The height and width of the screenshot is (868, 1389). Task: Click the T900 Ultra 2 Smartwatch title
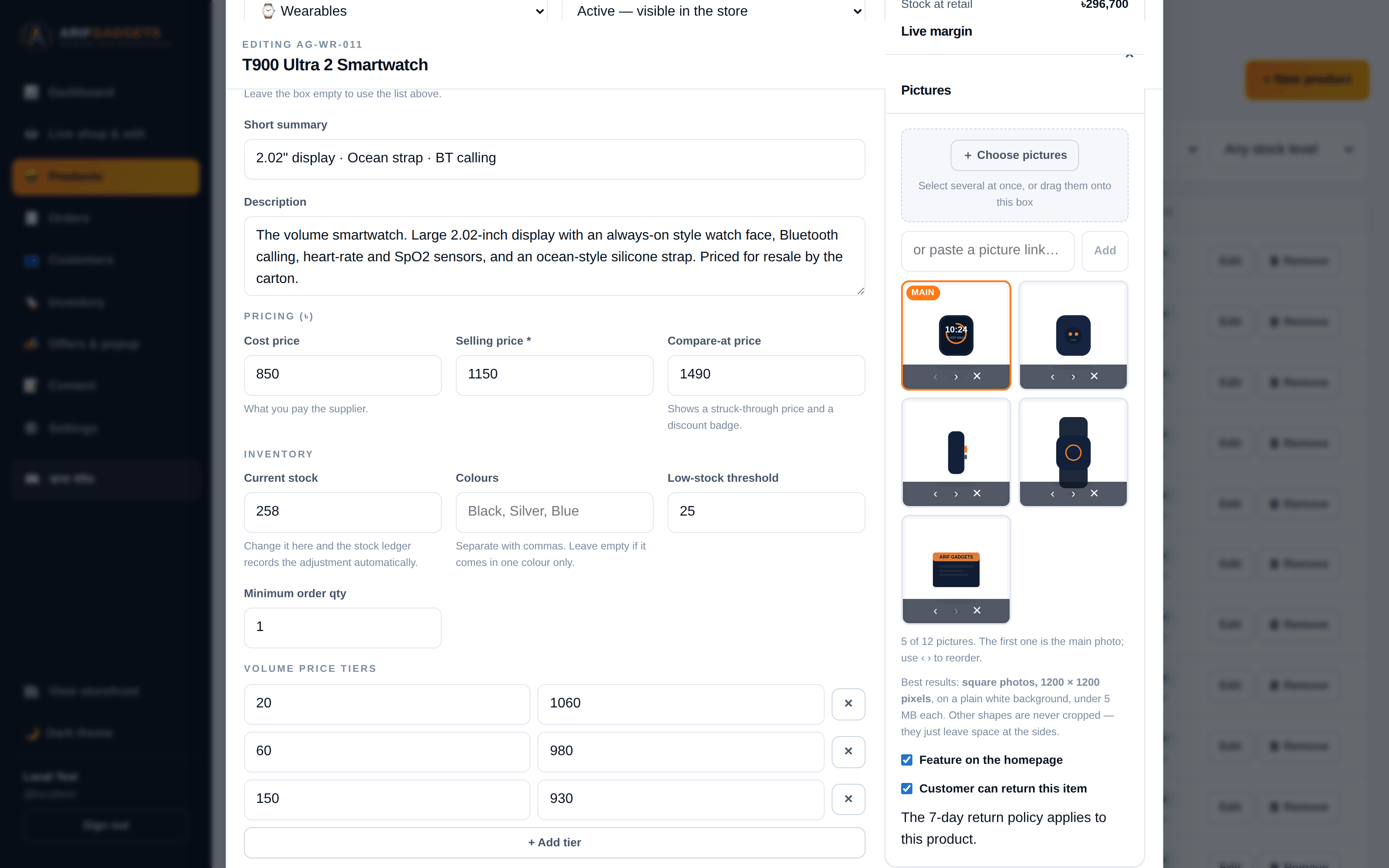[x=335, y=65]
